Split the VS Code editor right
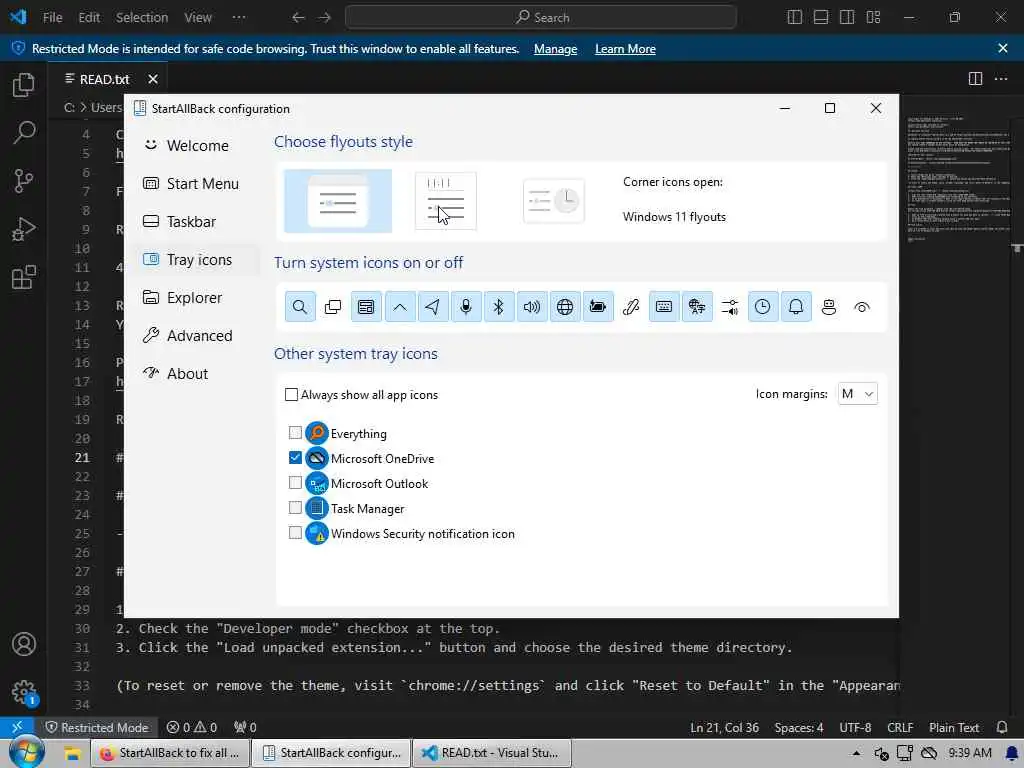 point(975,79)
